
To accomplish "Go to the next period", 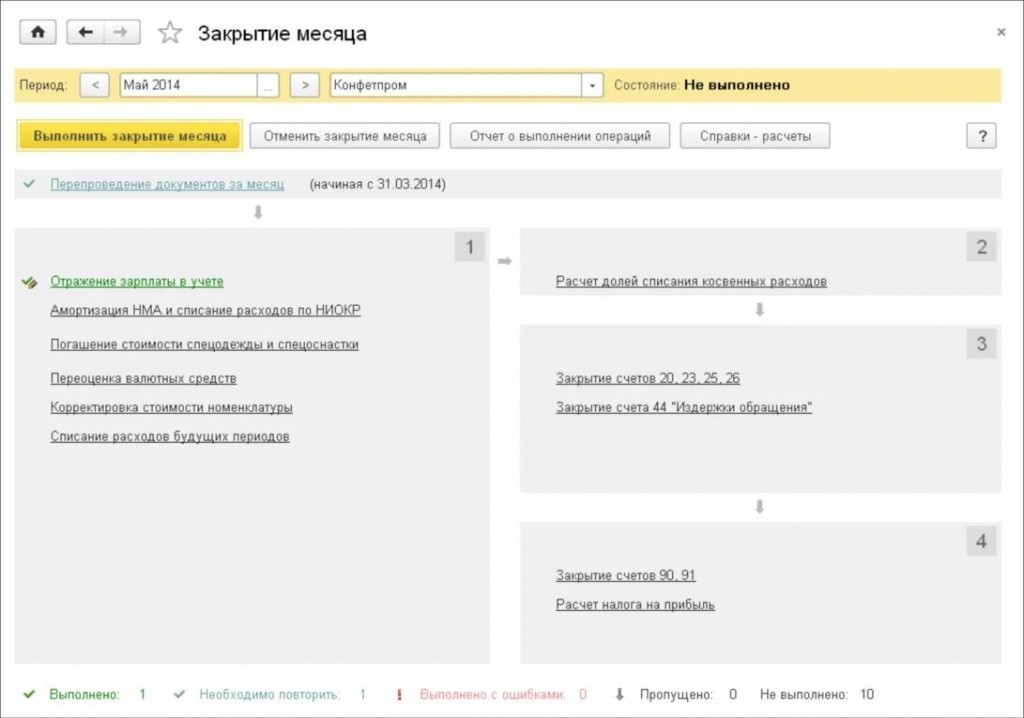I will (305, 85).
